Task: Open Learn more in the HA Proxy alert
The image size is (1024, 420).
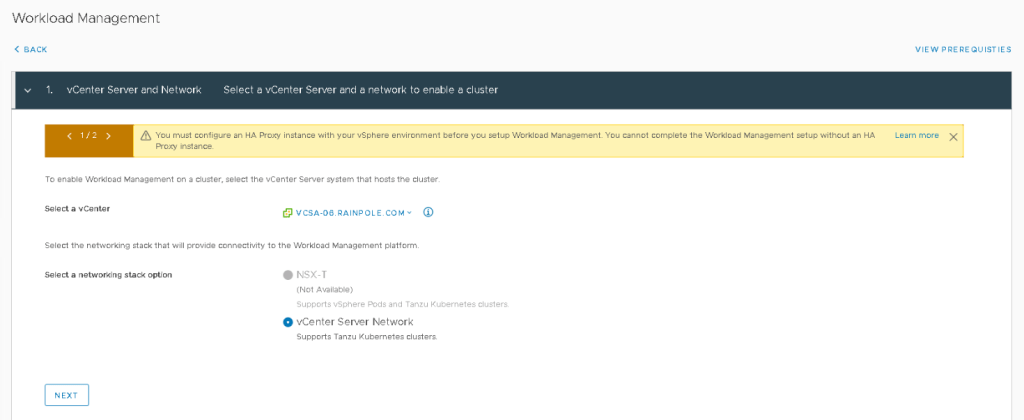Action: click(x=916, y=135)
